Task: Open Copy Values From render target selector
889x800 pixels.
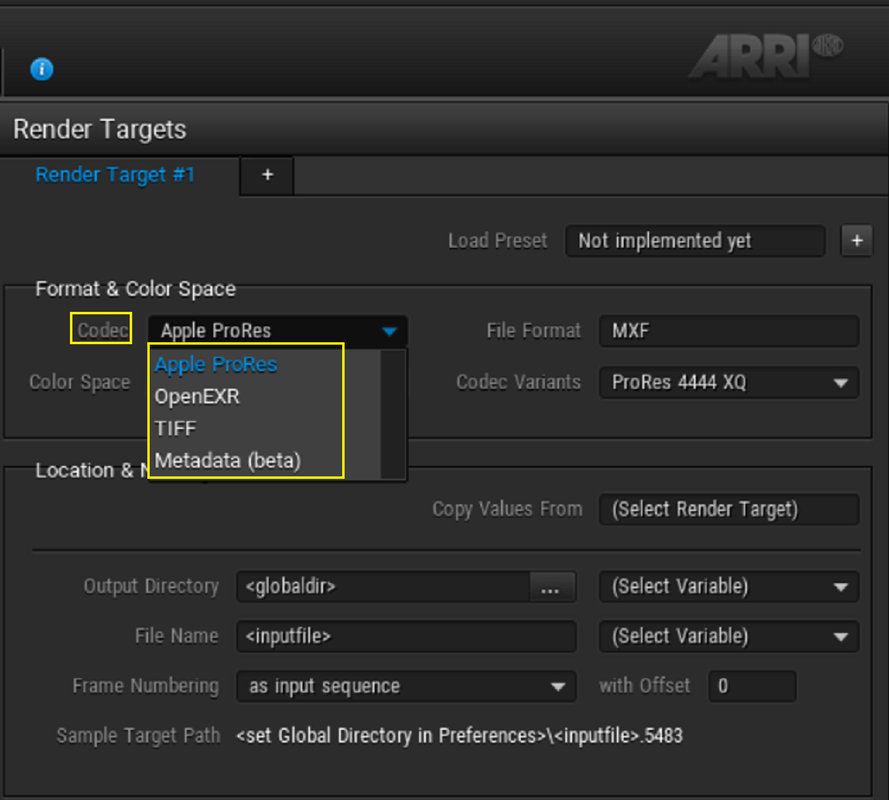Action: [729, 509]
